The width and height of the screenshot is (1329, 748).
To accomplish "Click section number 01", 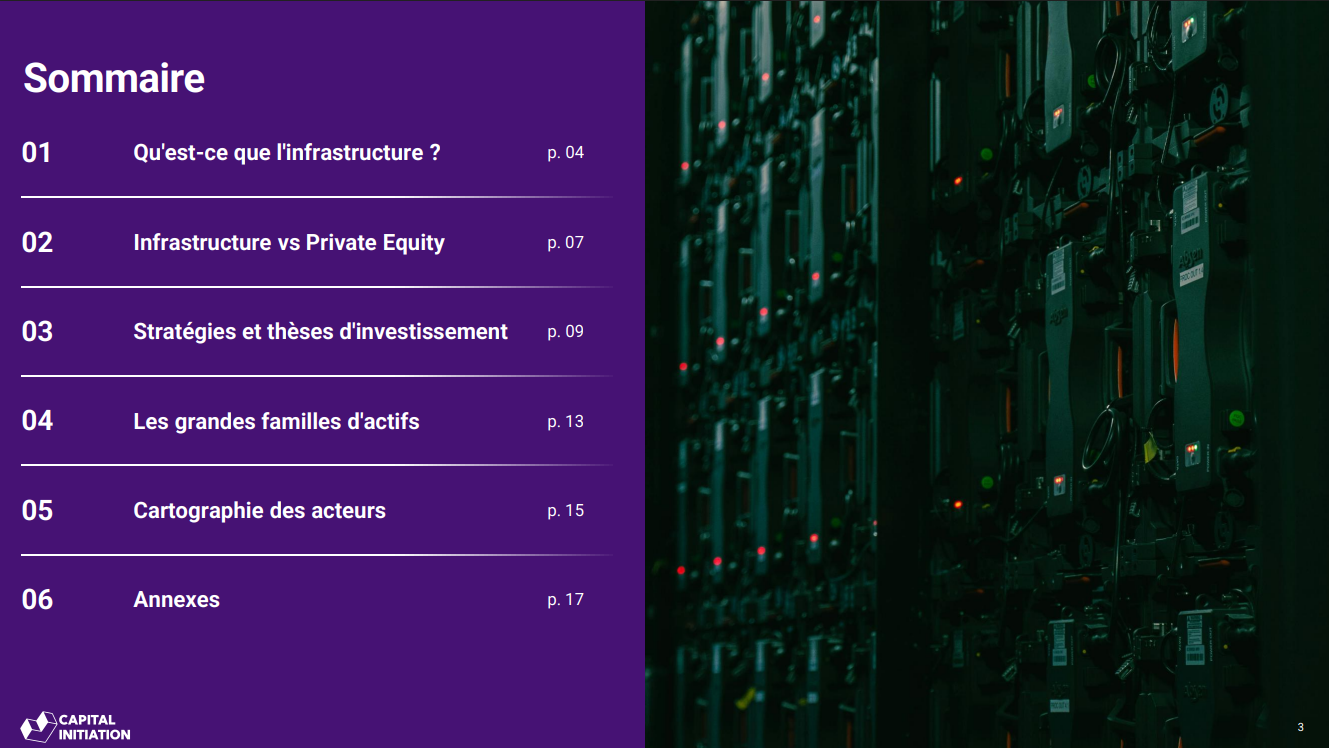I will click(x=37, y=153).
